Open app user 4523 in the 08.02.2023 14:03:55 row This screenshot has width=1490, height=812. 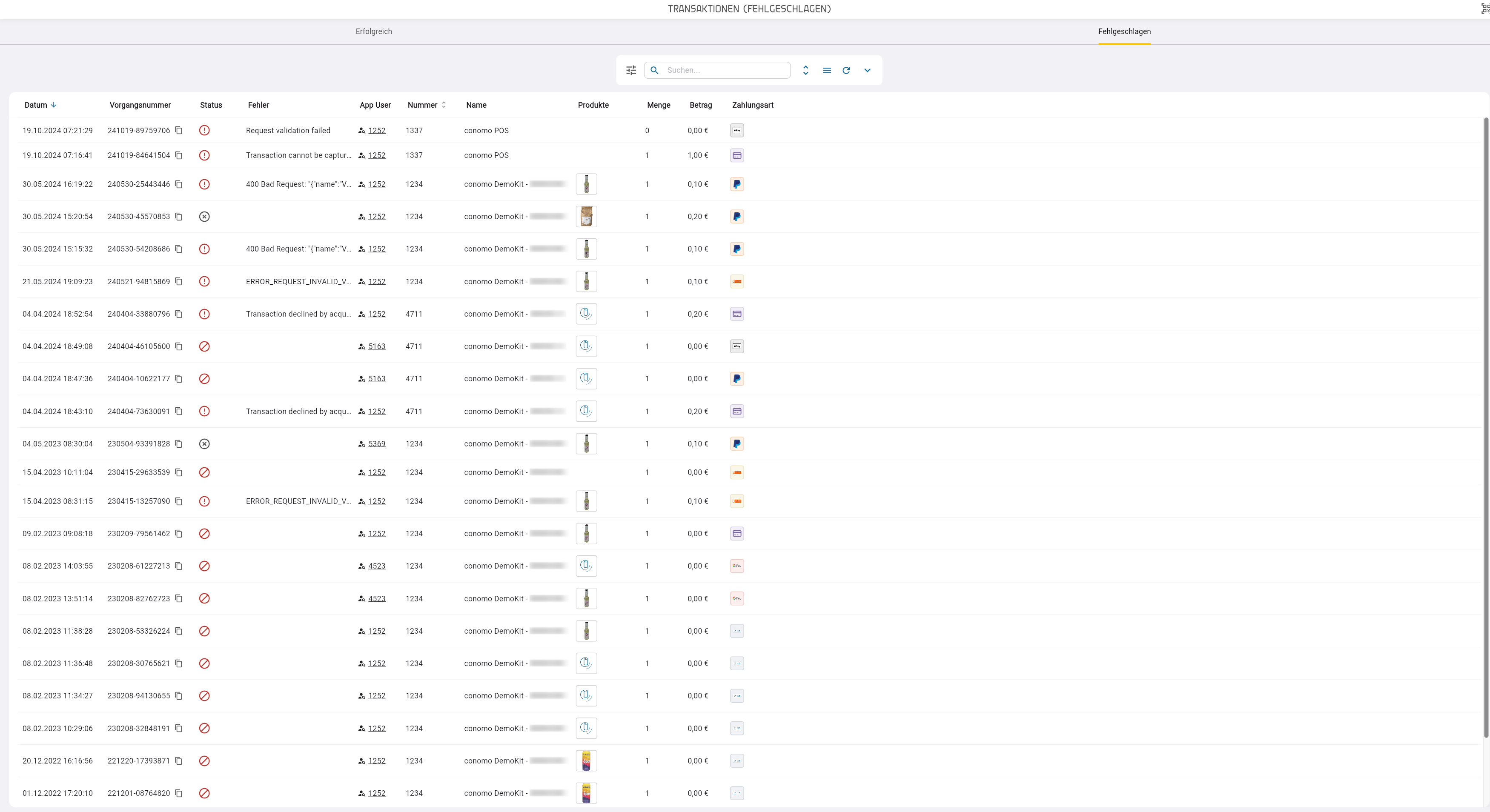click(377, 566)
